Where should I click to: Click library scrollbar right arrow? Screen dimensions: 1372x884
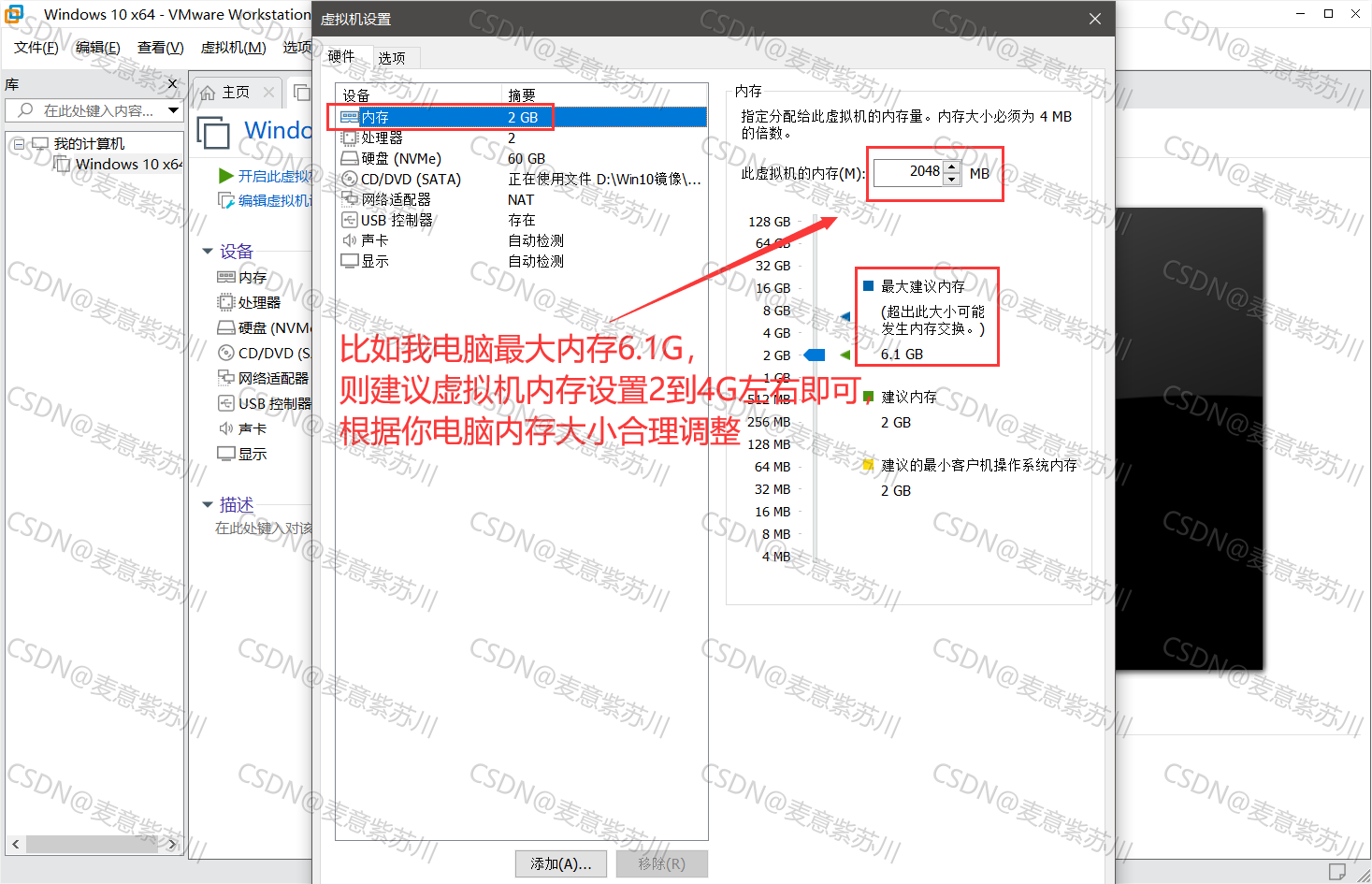click(x=172, y=844)
